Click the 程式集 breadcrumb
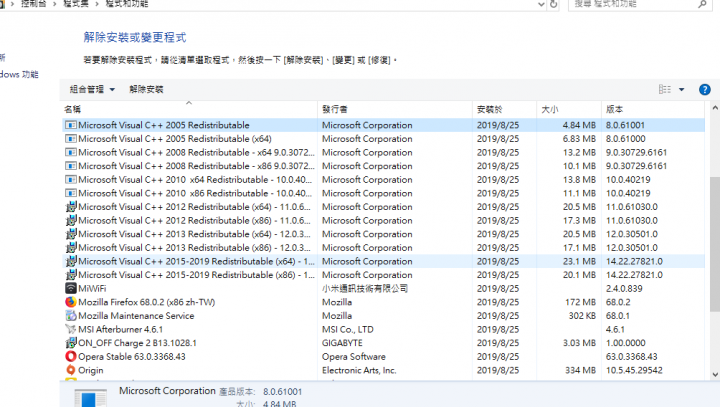 pos(76,4)
